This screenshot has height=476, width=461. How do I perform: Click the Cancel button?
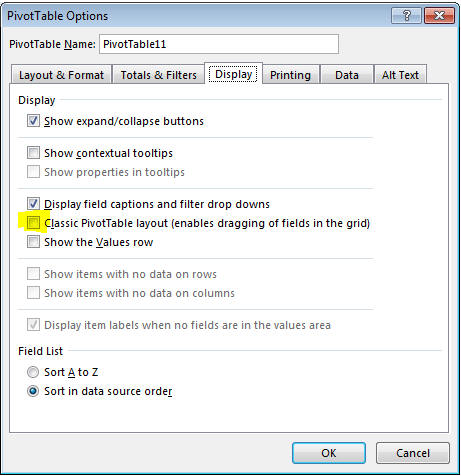(x=413, y=453)
